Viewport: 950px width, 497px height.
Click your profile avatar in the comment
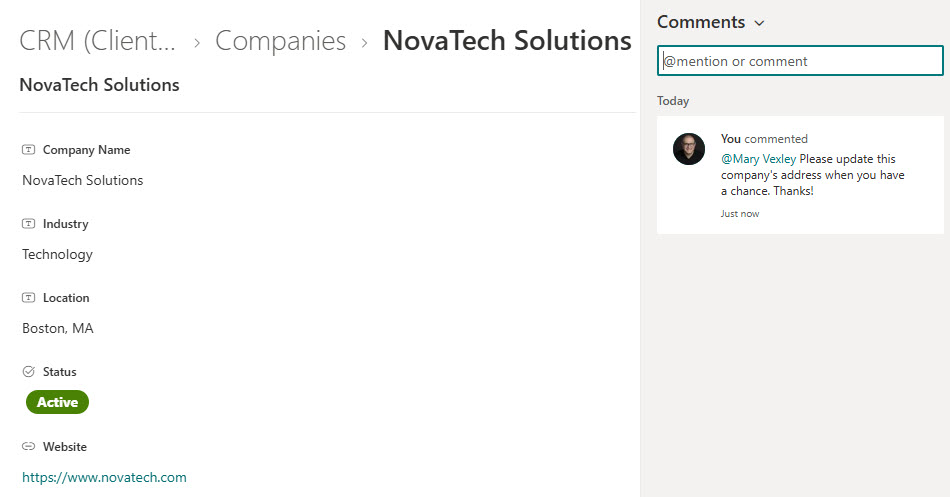689,149
